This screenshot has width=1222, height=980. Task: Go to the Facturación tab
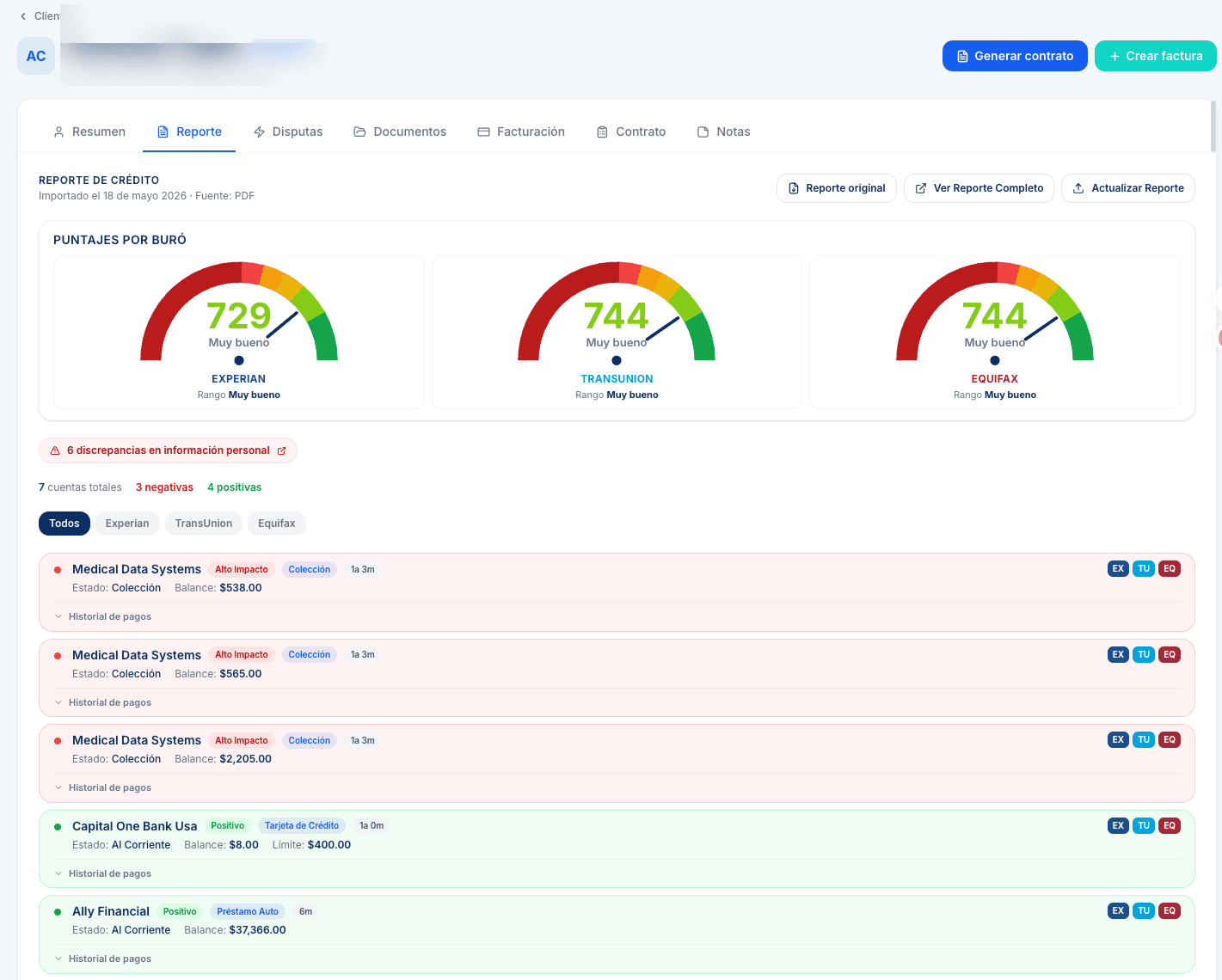coord(521,132)
